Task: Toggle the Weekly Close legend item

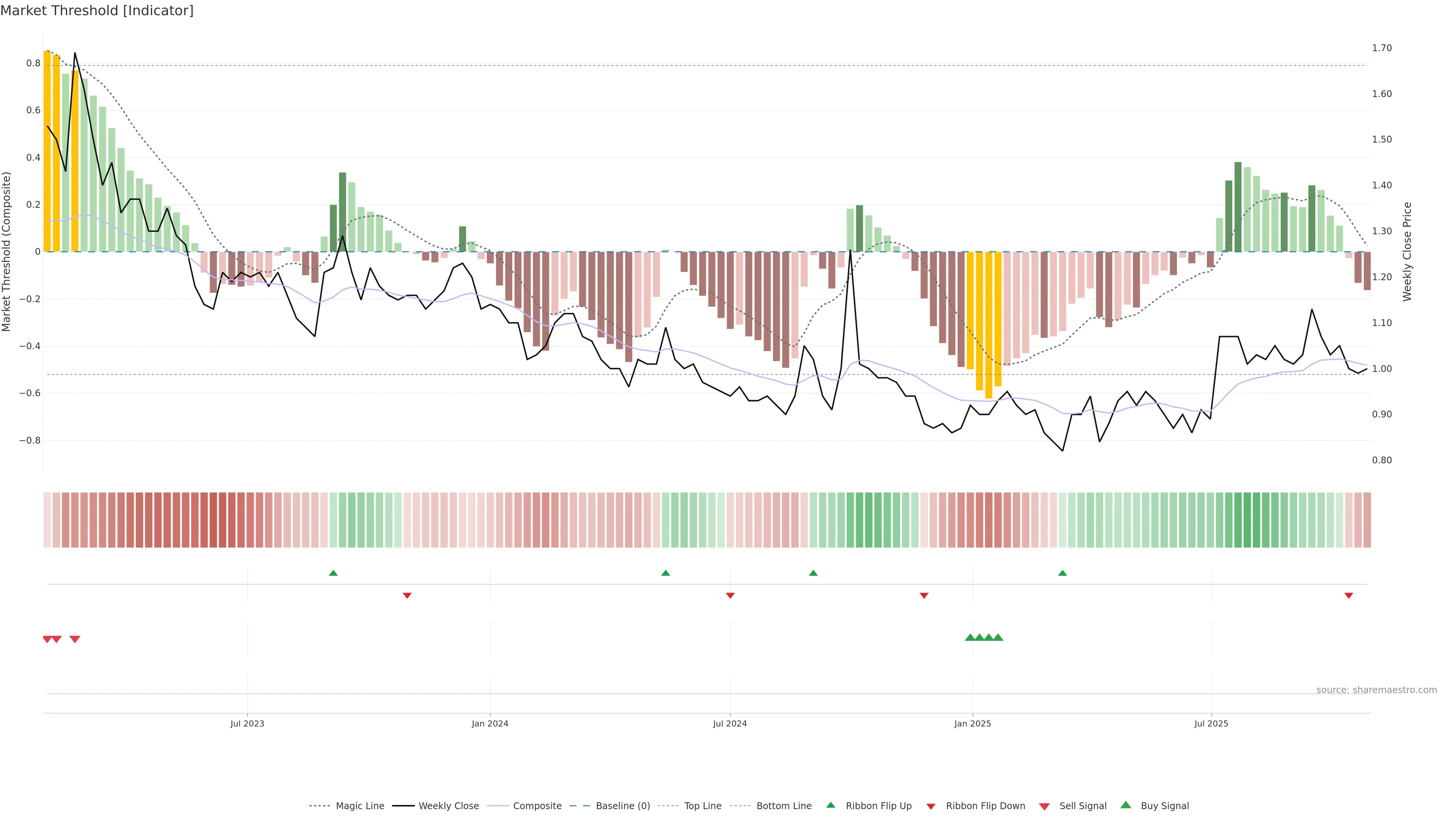Action: click(448, 806)
